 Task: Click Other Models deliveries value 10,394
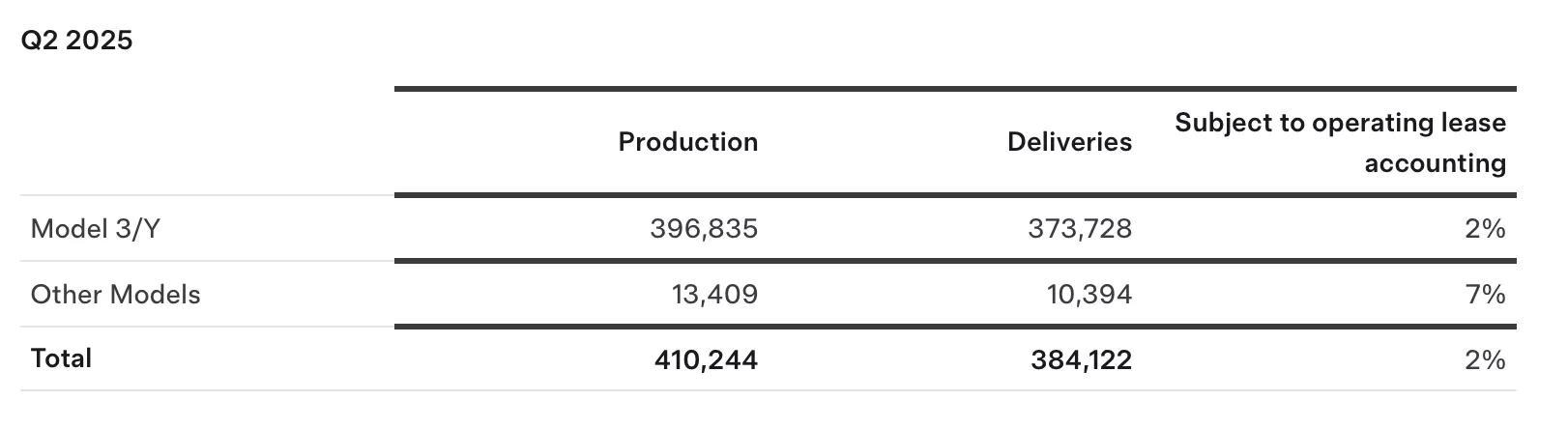1089,295
